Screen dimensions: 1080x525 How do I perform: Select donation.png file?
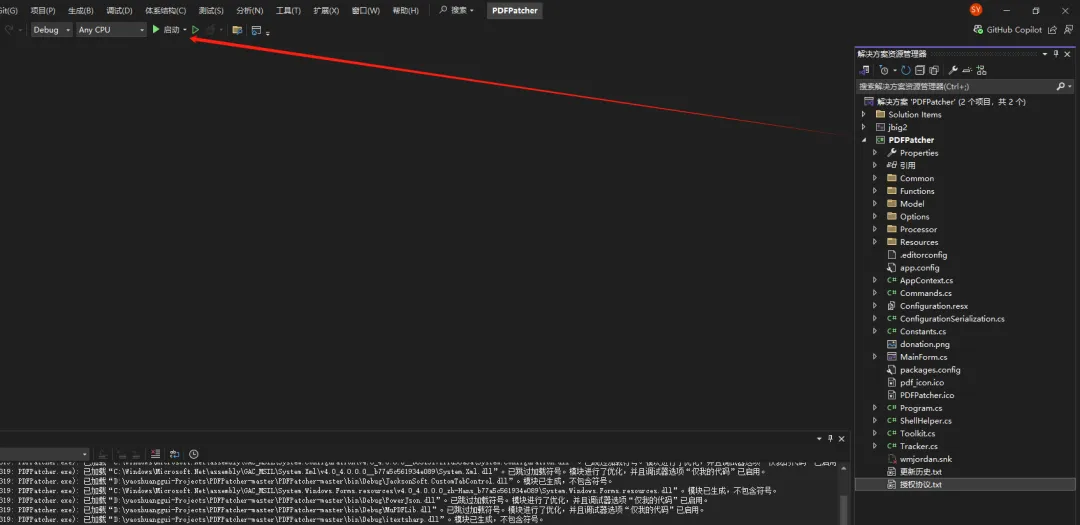924,344
